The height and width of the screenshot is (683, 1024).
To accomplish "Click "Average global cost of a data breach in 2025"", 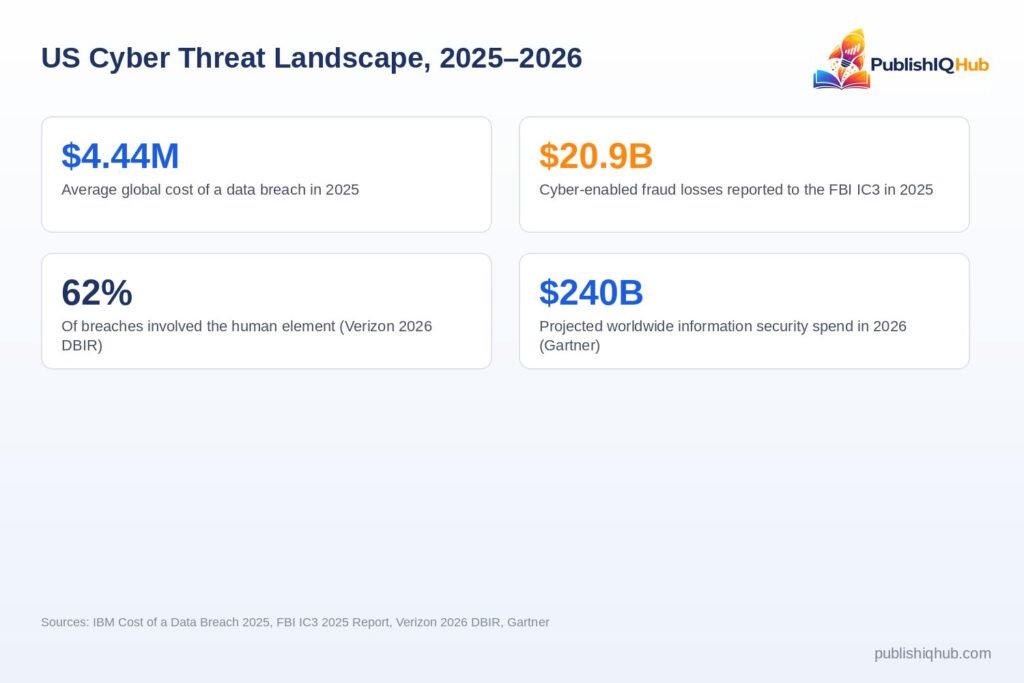I will [210, 189].
